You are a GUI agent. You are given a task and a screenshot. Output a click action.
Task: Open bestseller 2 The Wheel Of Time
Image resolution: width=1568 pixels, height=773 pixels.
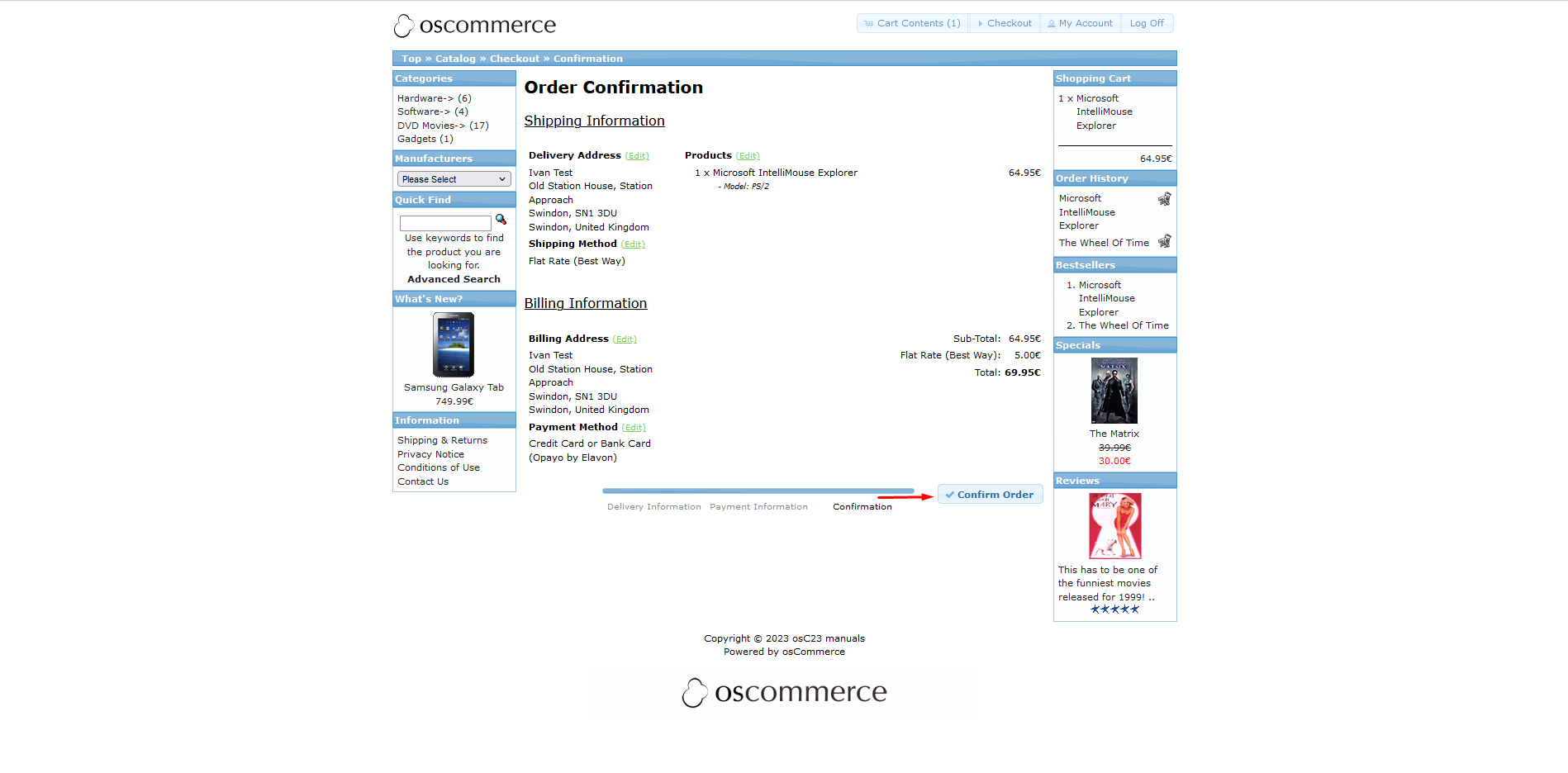(x=1124, y=325)
